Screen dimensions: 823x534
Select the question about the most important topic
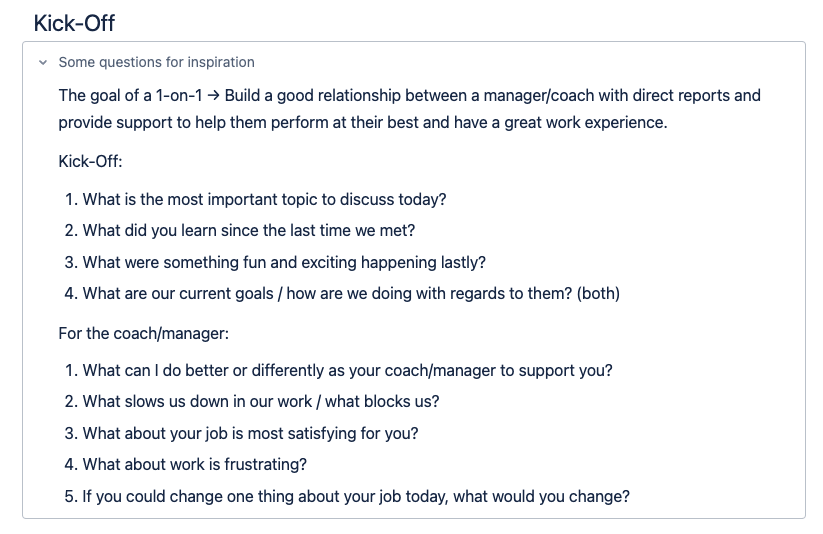264,199
